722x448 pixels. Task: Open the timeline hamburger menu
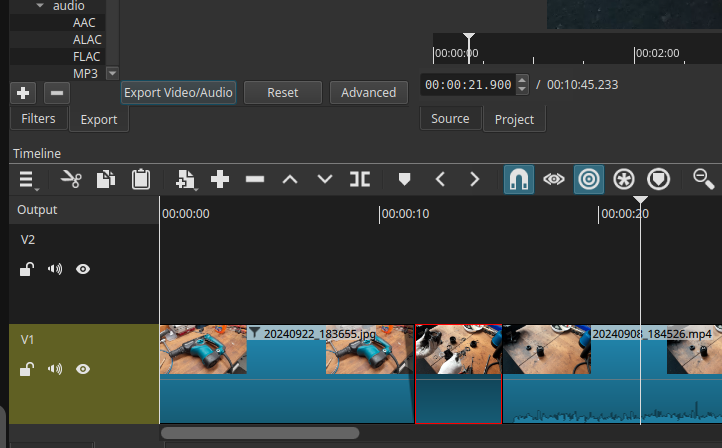[x=27, y=180]
